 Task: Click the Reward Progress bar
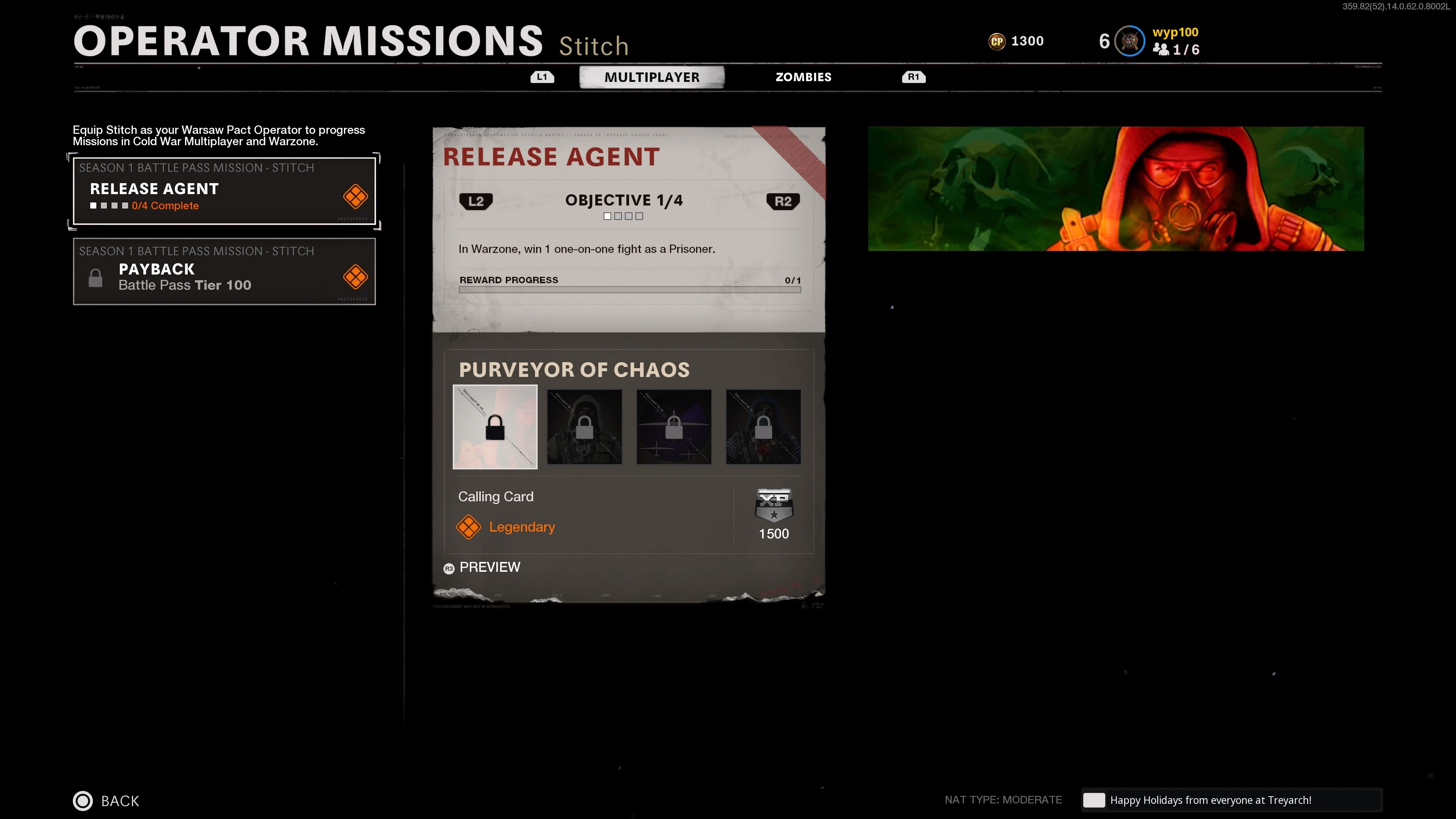pyautogui.click(x=630, y=289)
